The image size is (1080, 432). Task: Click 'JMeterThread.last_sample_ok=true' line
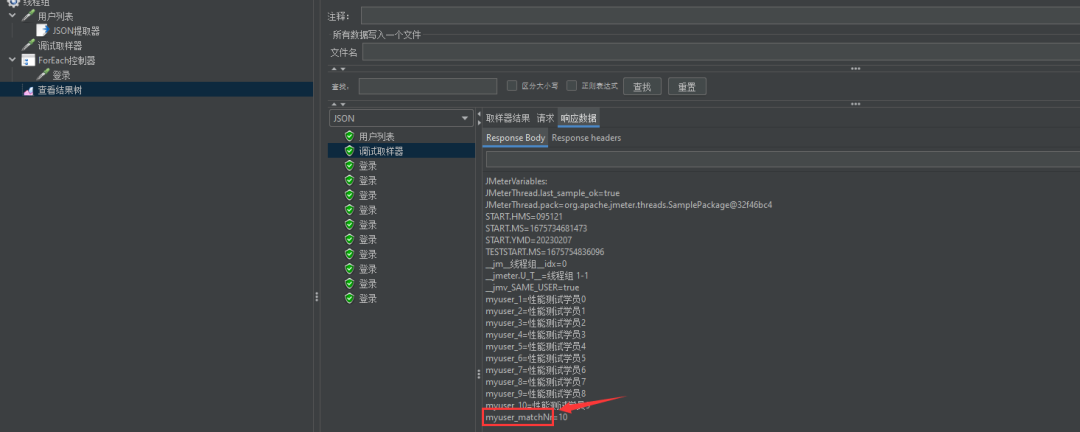552,193
